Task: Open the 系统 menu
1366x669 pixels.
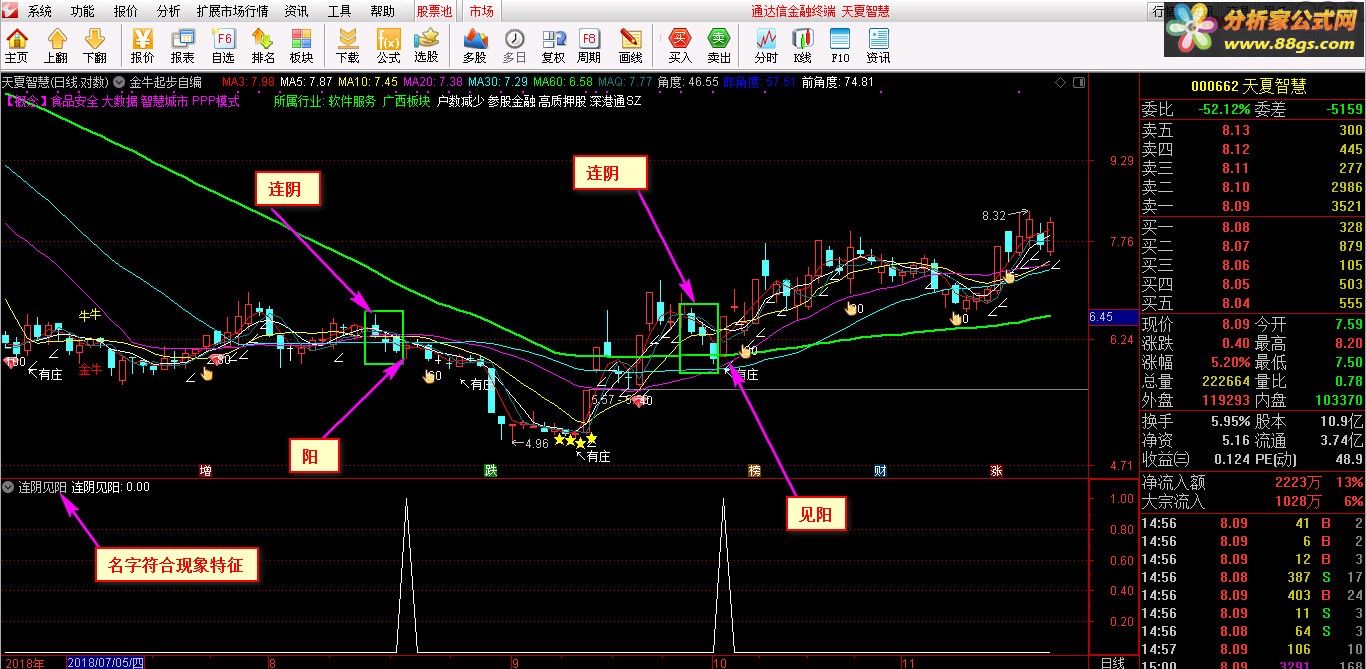Action: (x=39, y=12)
